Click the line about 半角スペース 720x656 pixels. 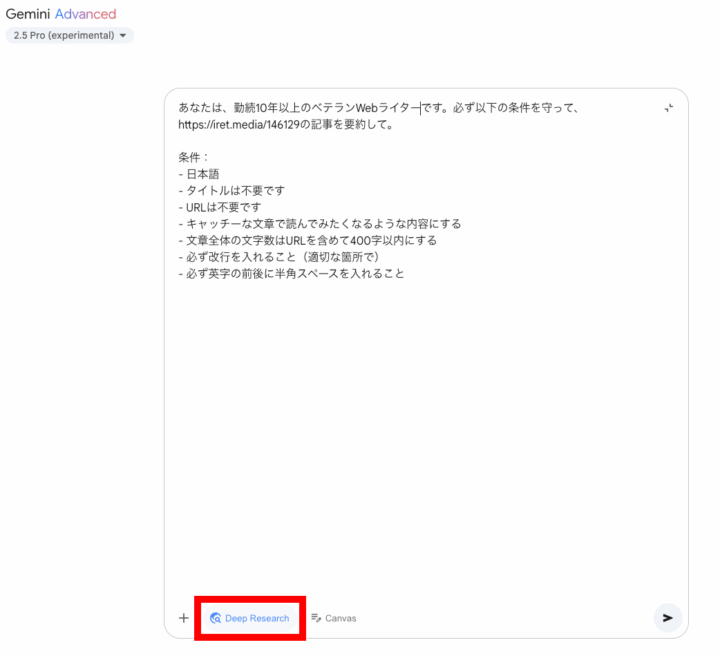point(291,273)
